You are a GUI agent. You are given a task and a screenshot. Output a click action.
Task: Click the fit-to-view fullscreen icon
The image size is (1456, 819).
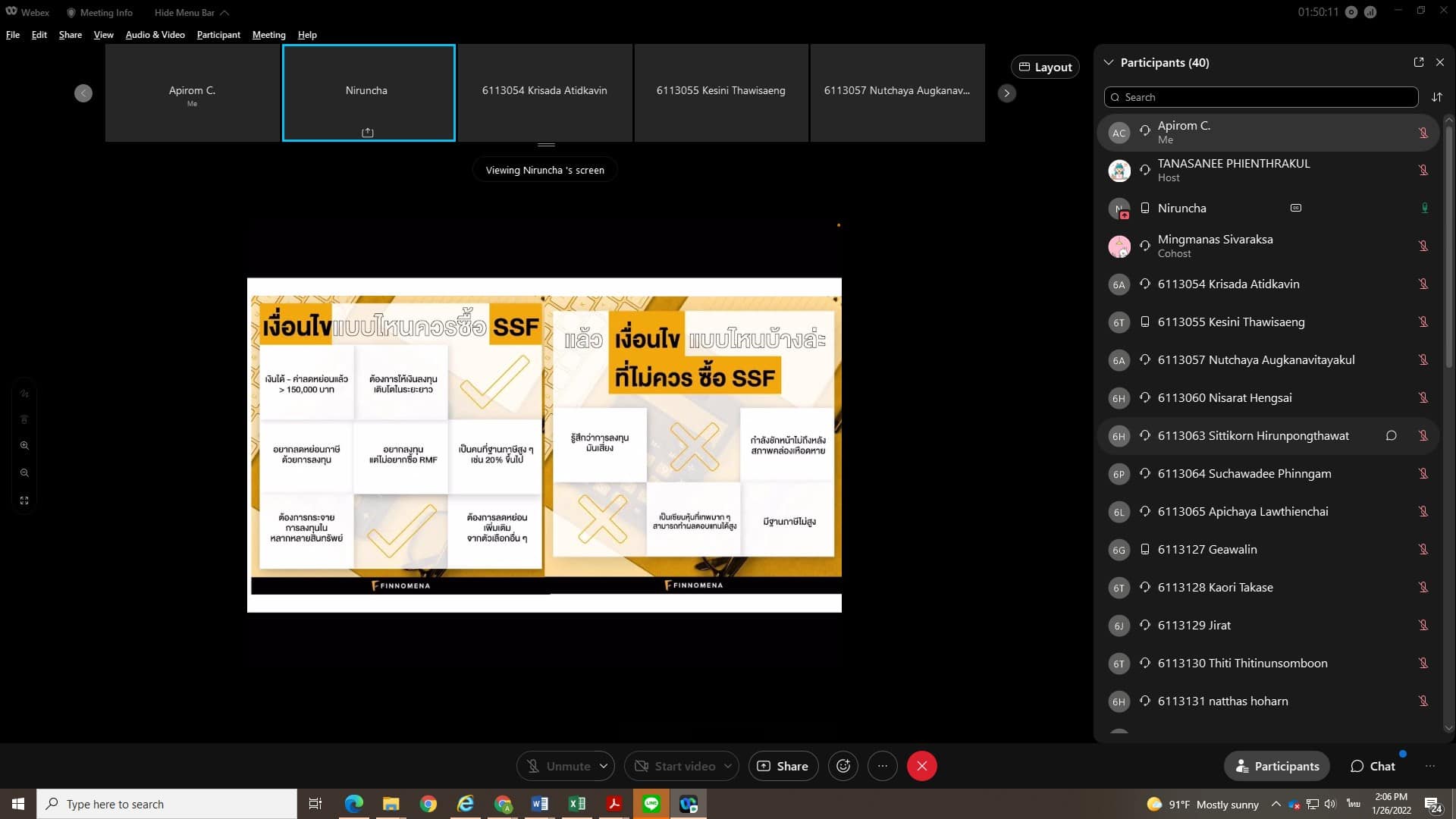[24, 500]
